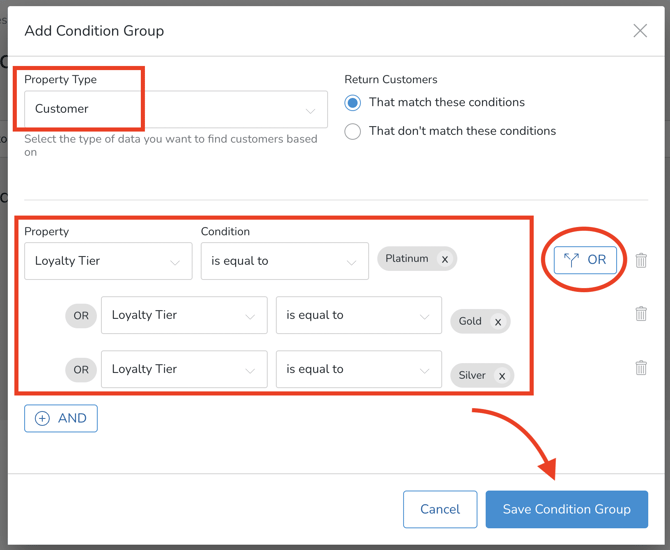The height and width of the screenshot is (550, 670).
Task: Close the Add Condition Group dialog
Action: pos(640,31)
